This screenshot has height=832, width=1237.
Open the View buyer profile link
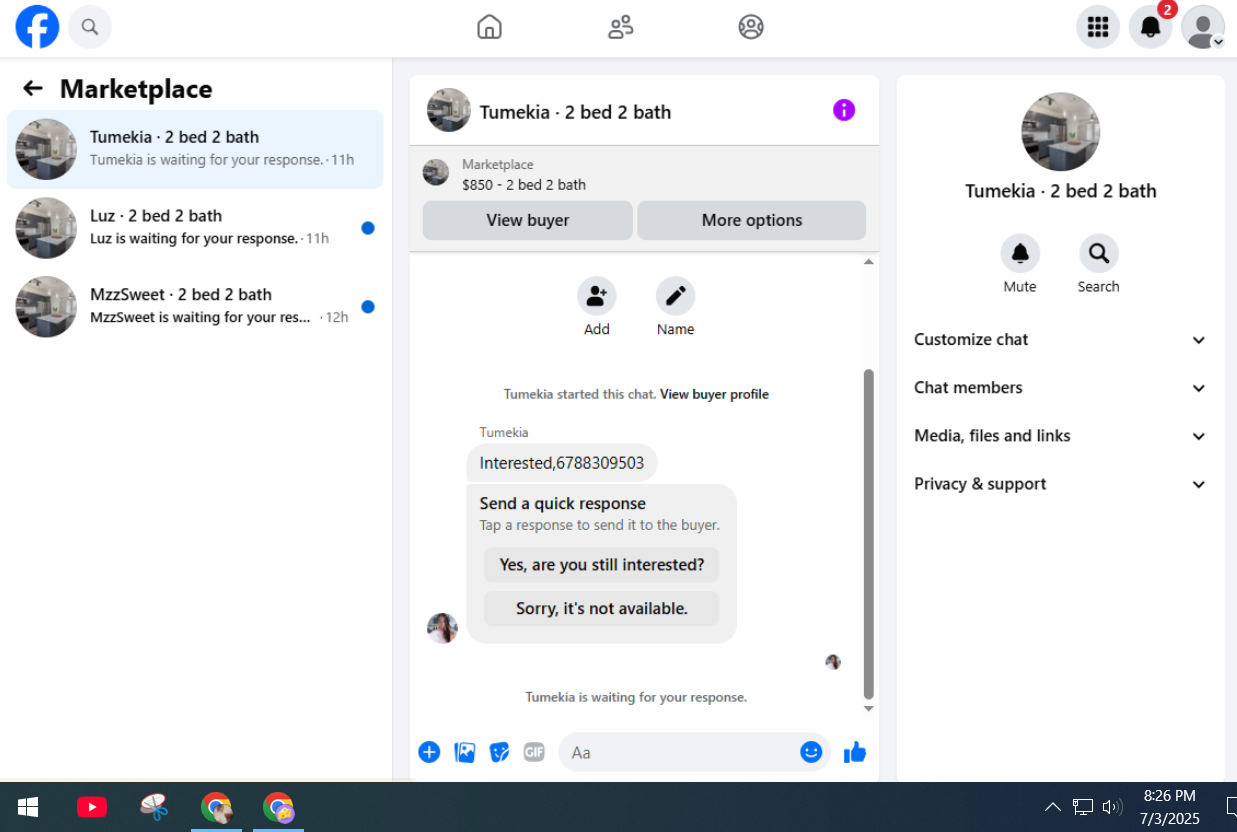pyautogui.click(x=714, y=394)
